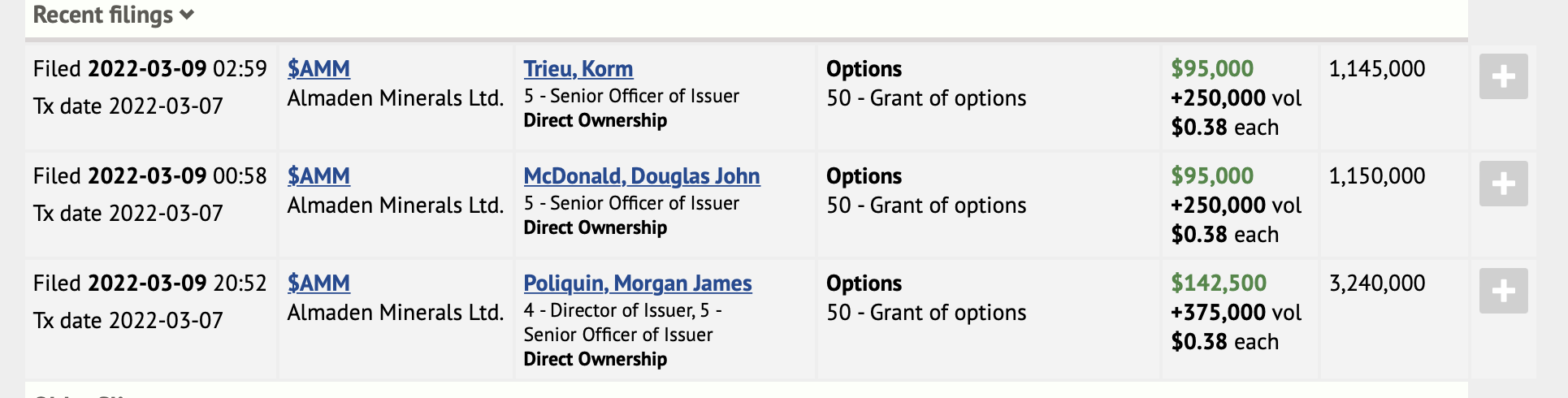Select the filing filed 2022-03-09 02:59
Viewport: 1568px width, 398px height.
click(149, 69)
